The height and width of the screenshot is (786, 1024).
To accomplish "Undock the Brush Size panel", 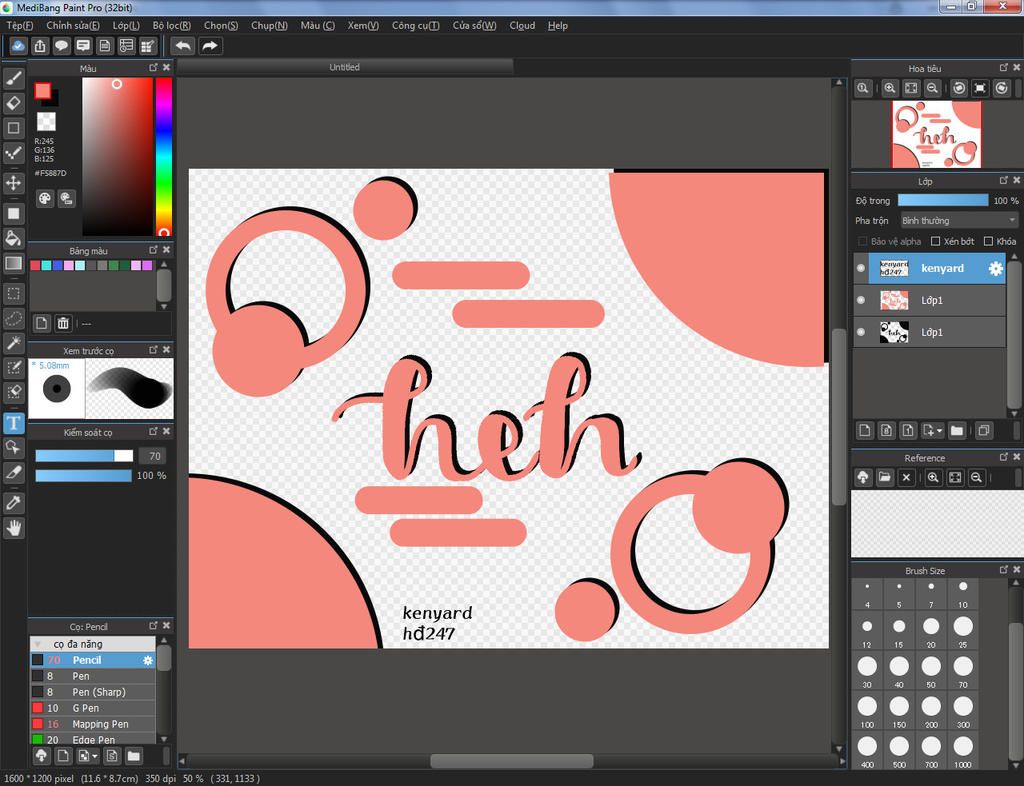I will [x=1004, y=570].
